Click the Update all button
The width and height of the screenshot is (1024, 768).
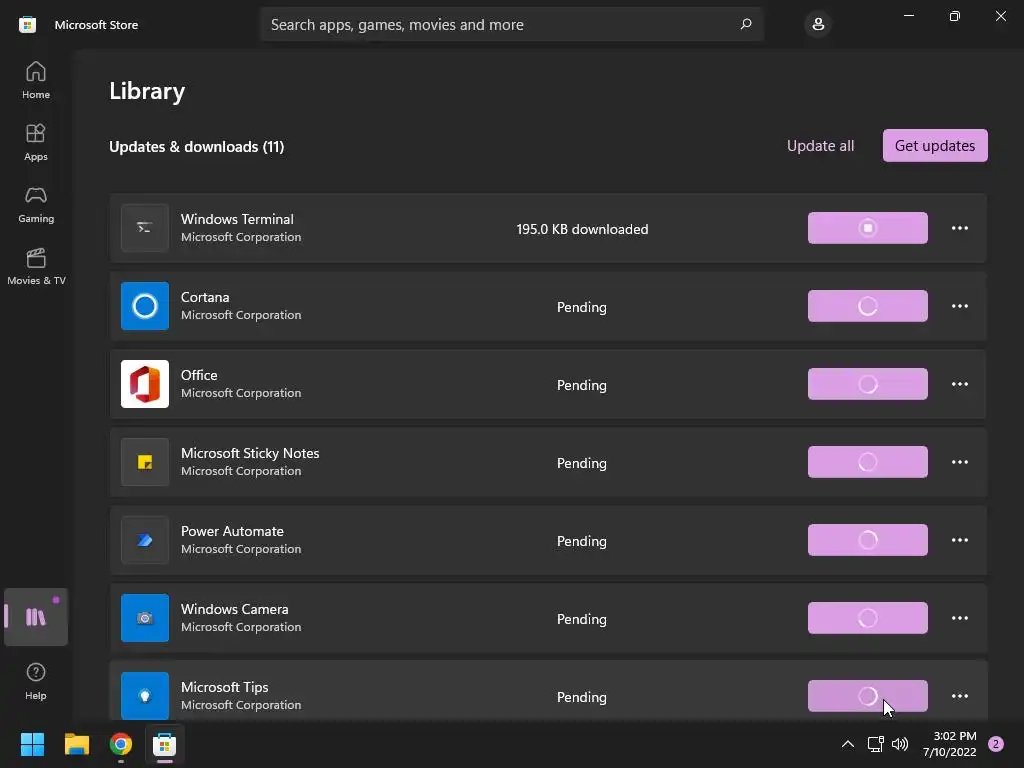tap(820, 146)
